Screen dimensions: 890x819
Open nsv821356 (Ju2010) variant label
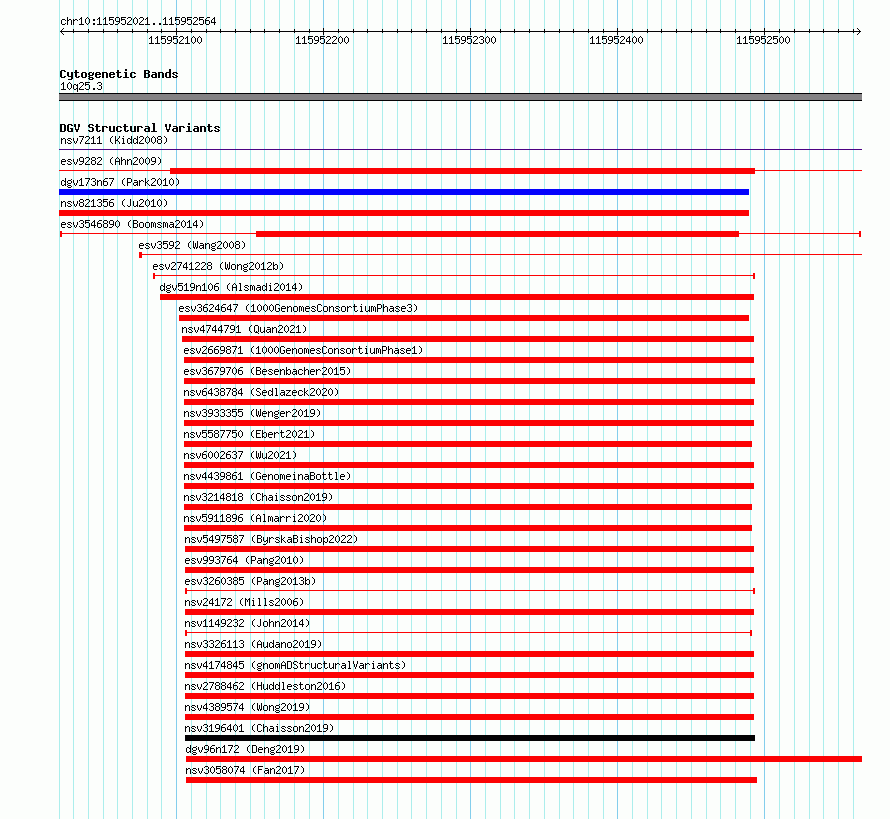coord(114,203)
